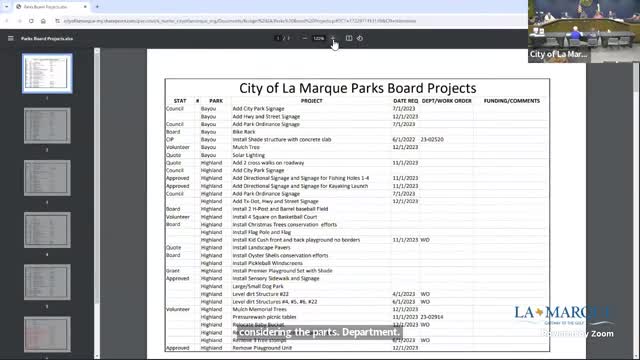The height and width of the screenshot is (360, 640).
Task: Open the tab search dropdown arrow
Action: click(7, 7)
